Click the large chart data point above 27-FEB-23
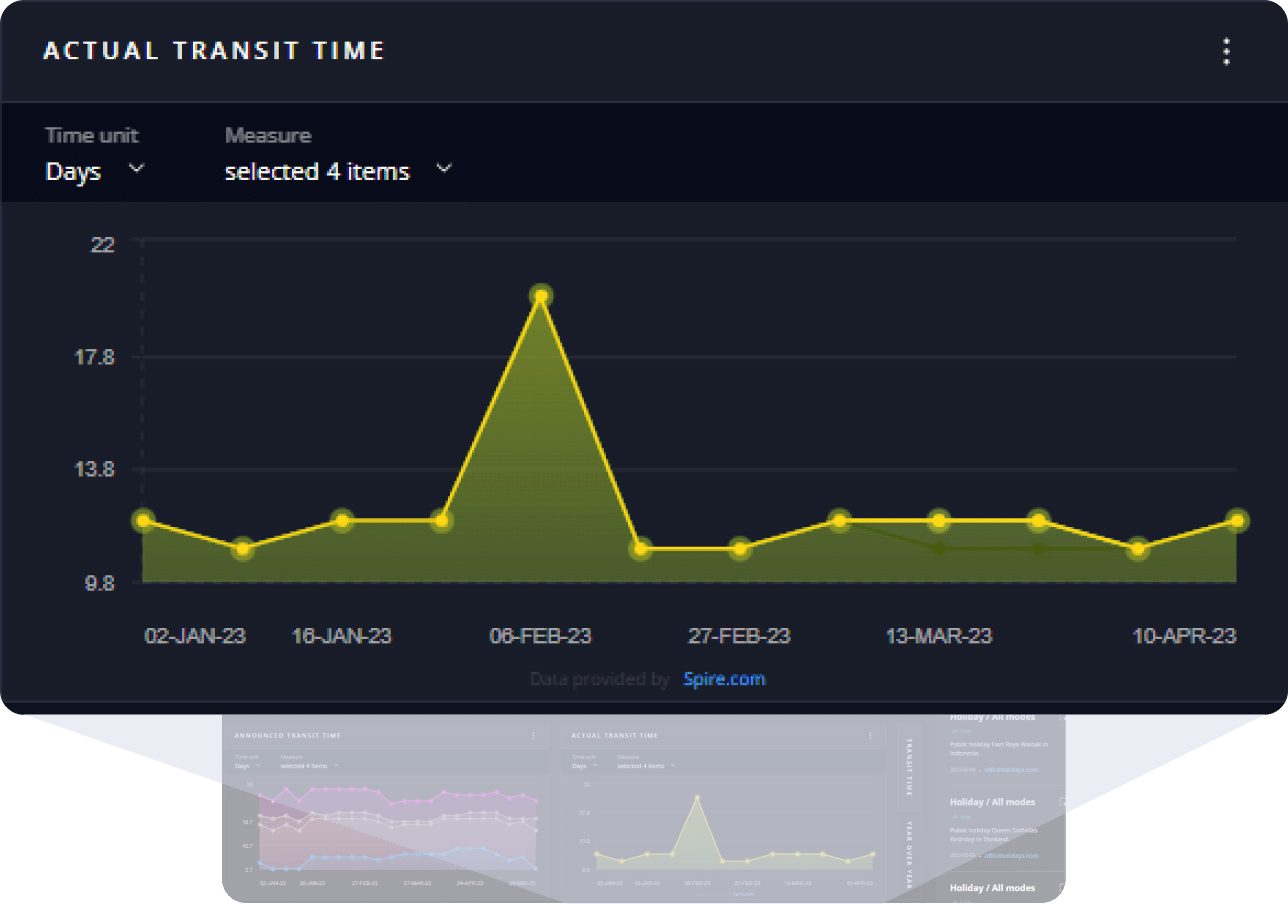1288x904 pixels. click(x=740, y=548)
